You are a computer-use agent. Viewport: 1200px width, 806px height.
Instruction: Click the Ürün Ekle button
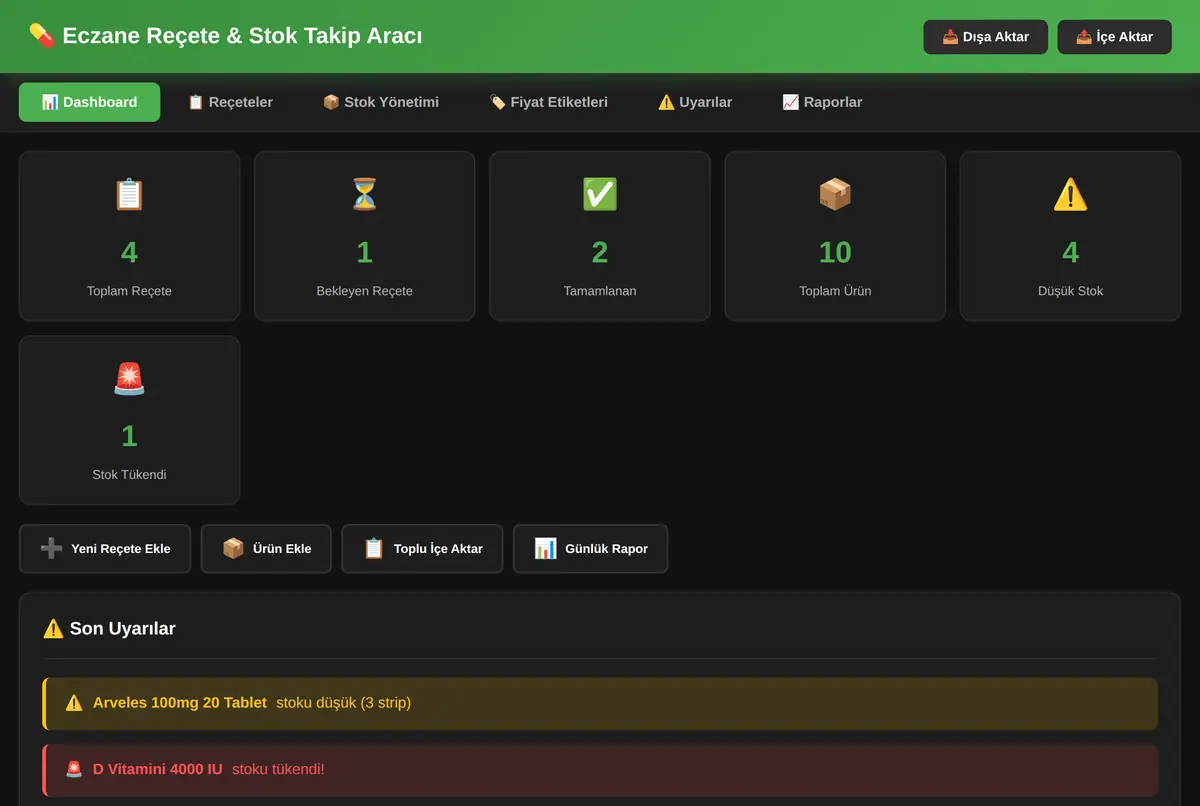point(266,549)
